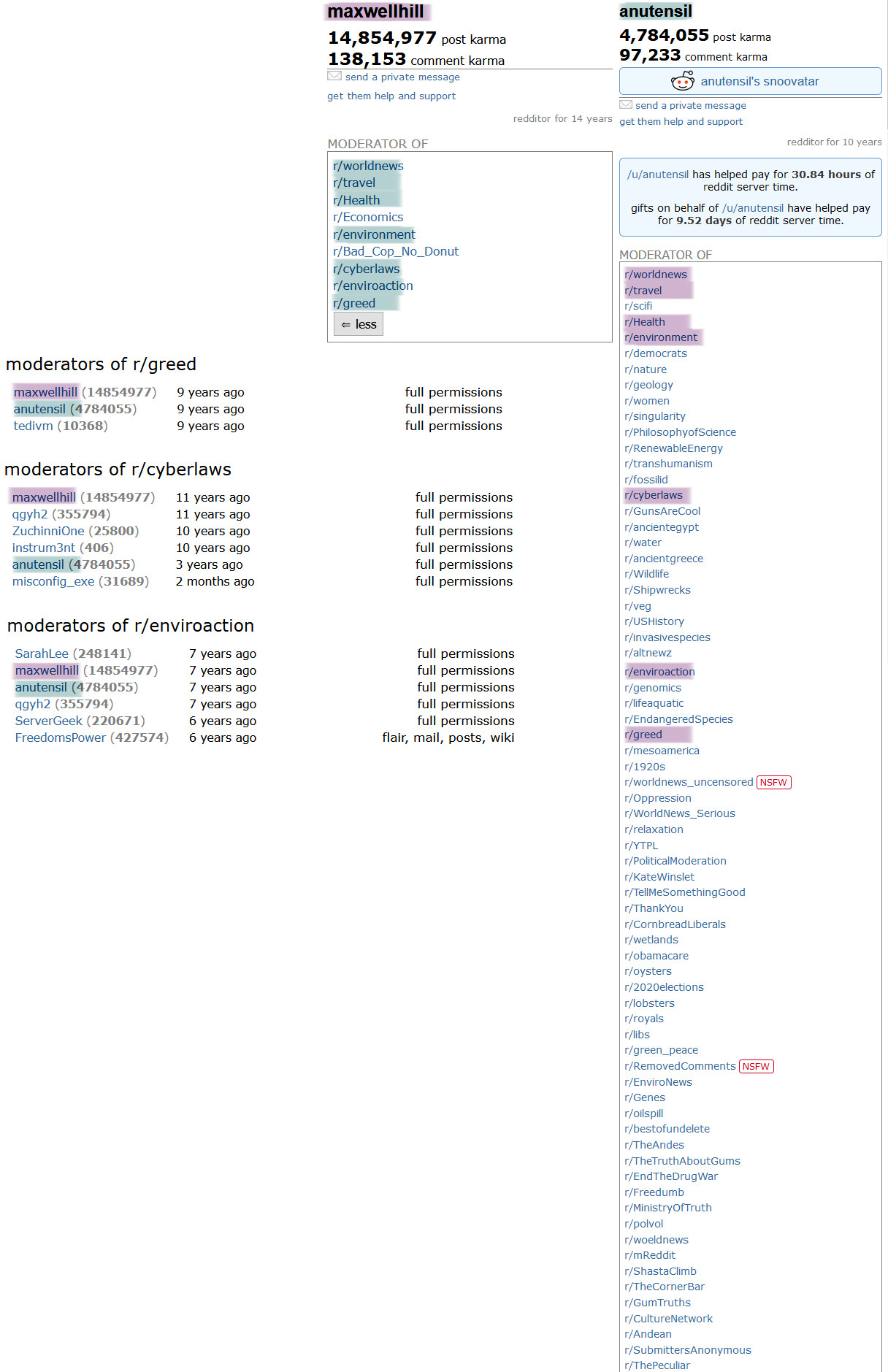The image size is (888, 1372).
Task: Open r/ShastaClimb subreddit link
Action: (x=660, y=1271)
